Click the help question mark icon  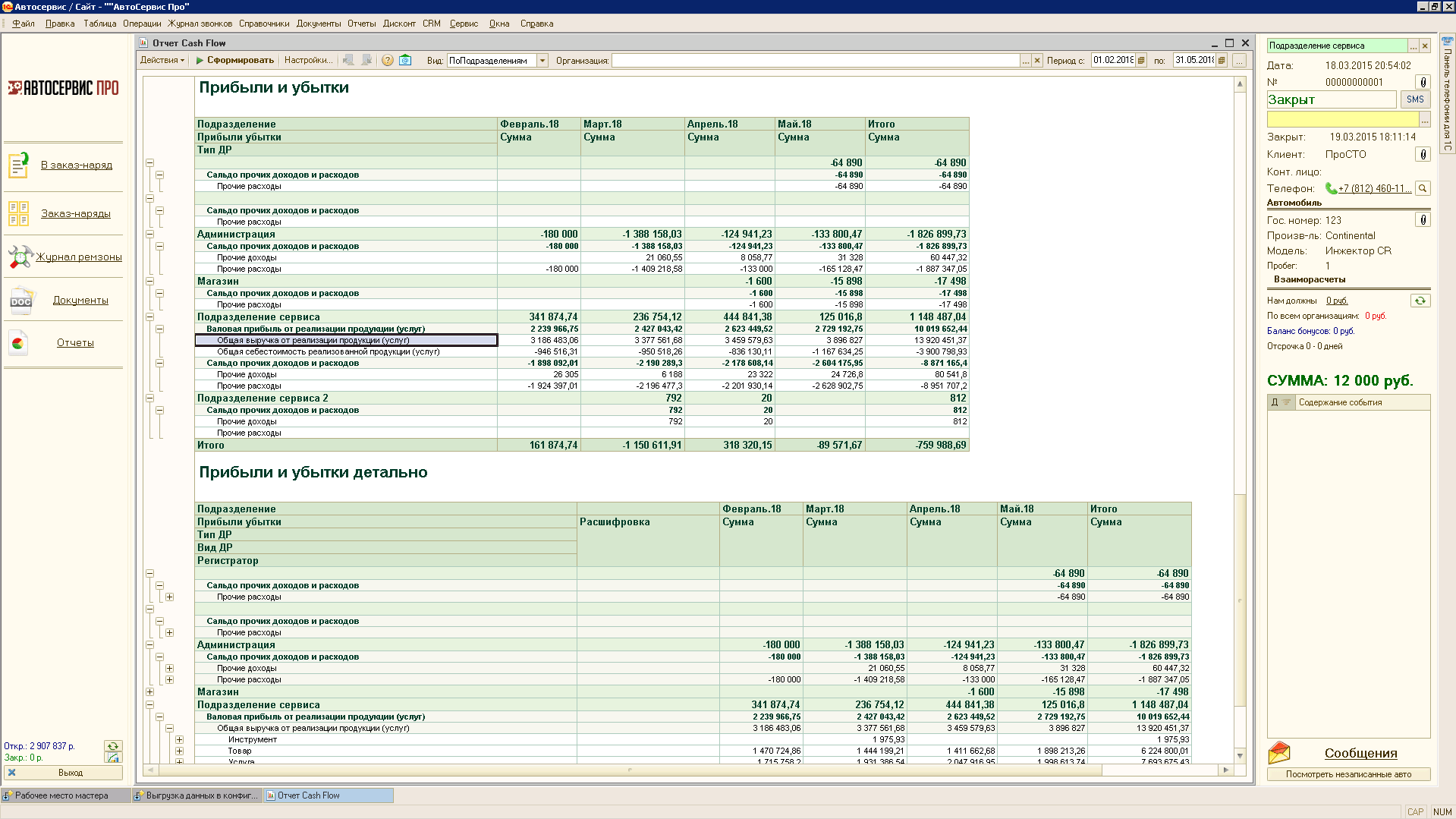[387, 61]
